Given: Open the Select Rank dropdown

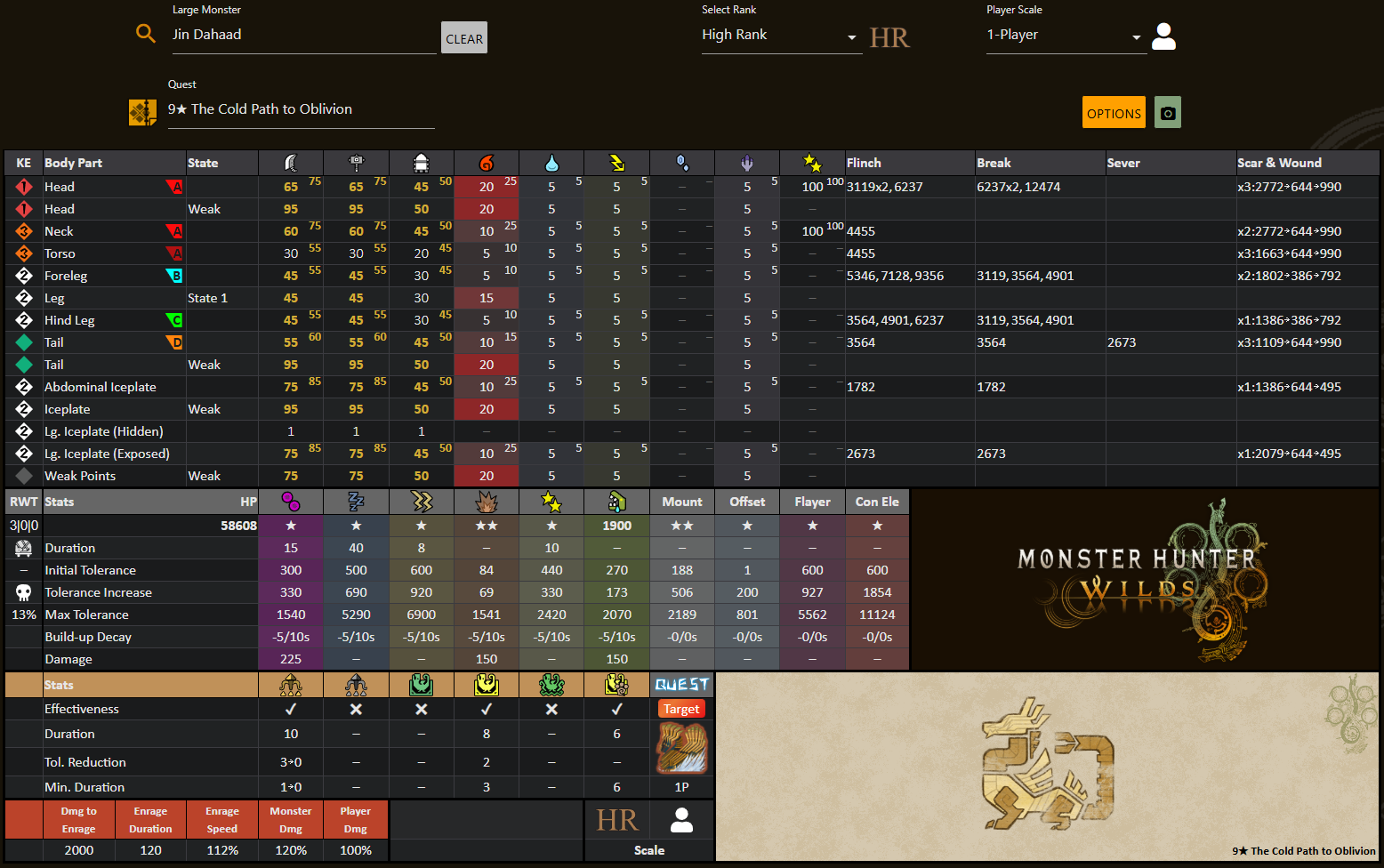Looking at the screenshot, I should tap(782, 36).
